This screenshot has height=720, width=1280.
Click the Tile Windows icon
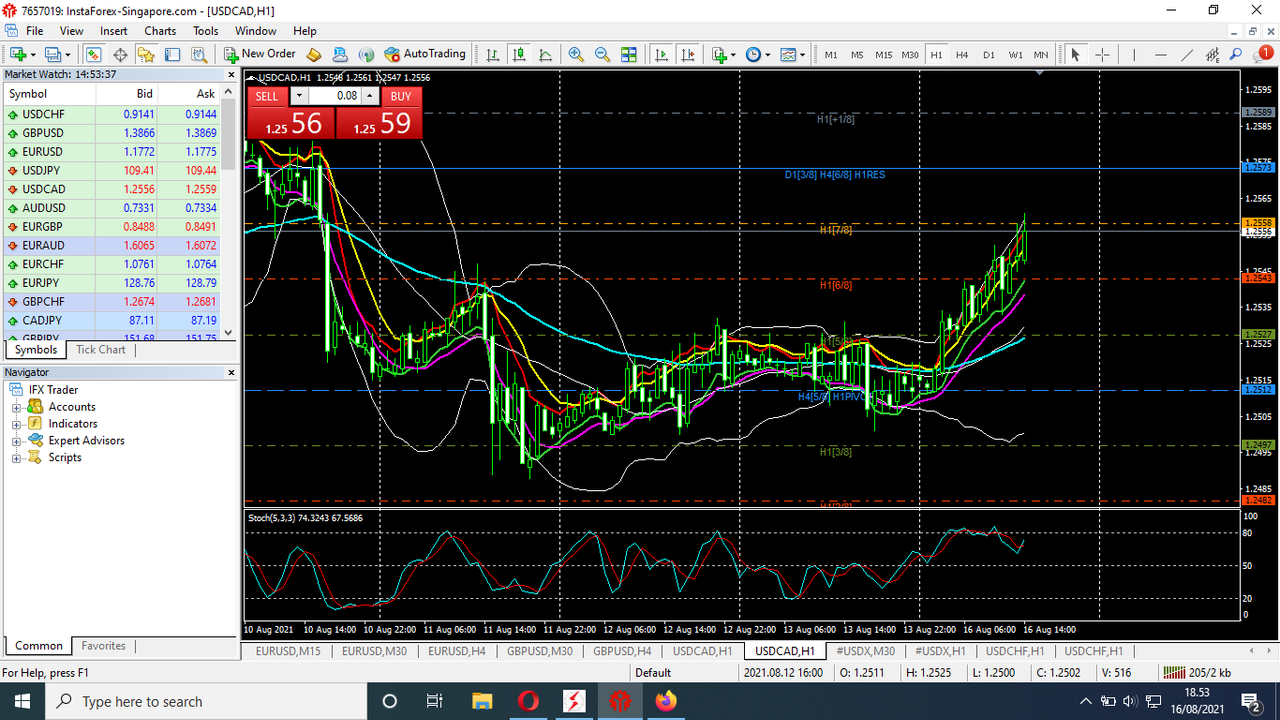coord(629,55)
